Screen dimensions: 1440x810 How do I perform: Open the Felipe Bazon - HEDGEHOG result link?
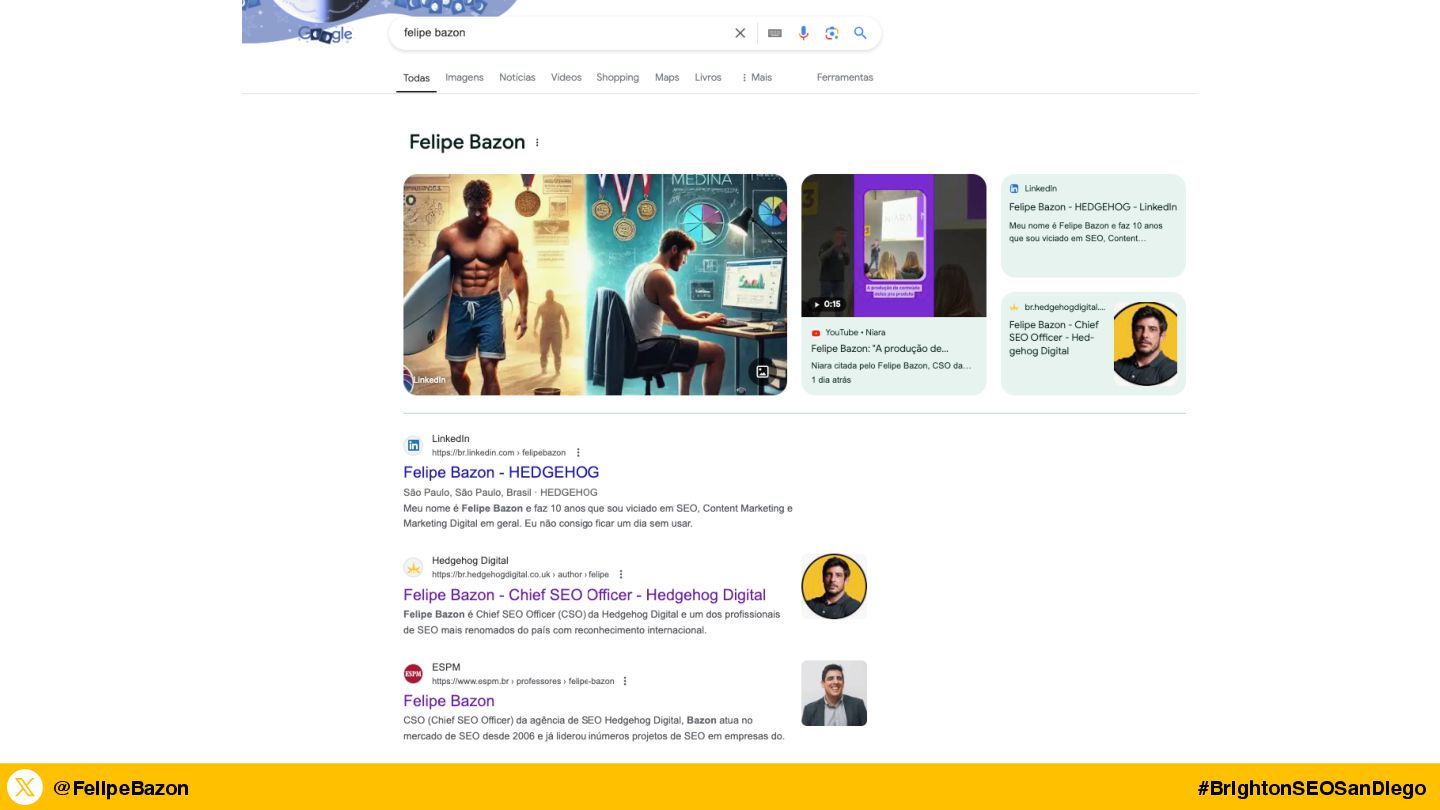(501, 472)
